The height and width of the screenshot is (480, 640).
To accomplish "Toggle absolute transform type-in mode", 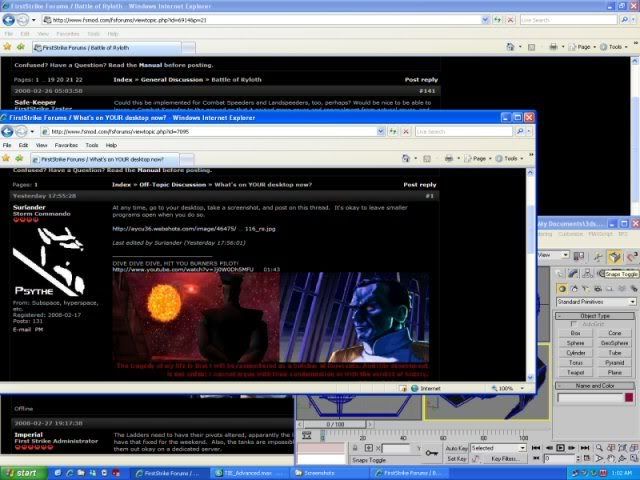I will (x=369, y=448).
